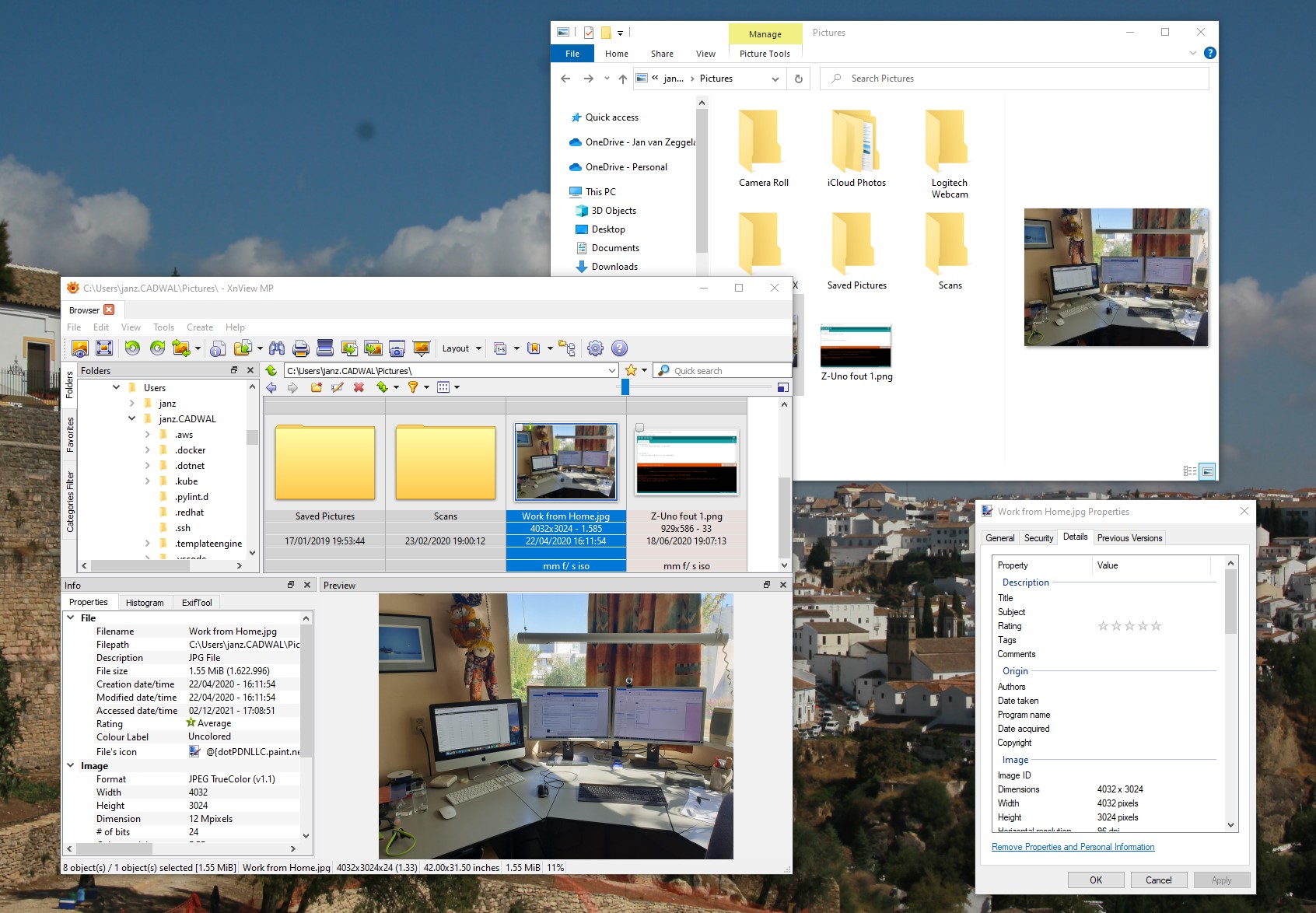This screenshot has height=913, width=1316.
Task: Click the Print icon in XnView toolbar
Action: point(301,348)
